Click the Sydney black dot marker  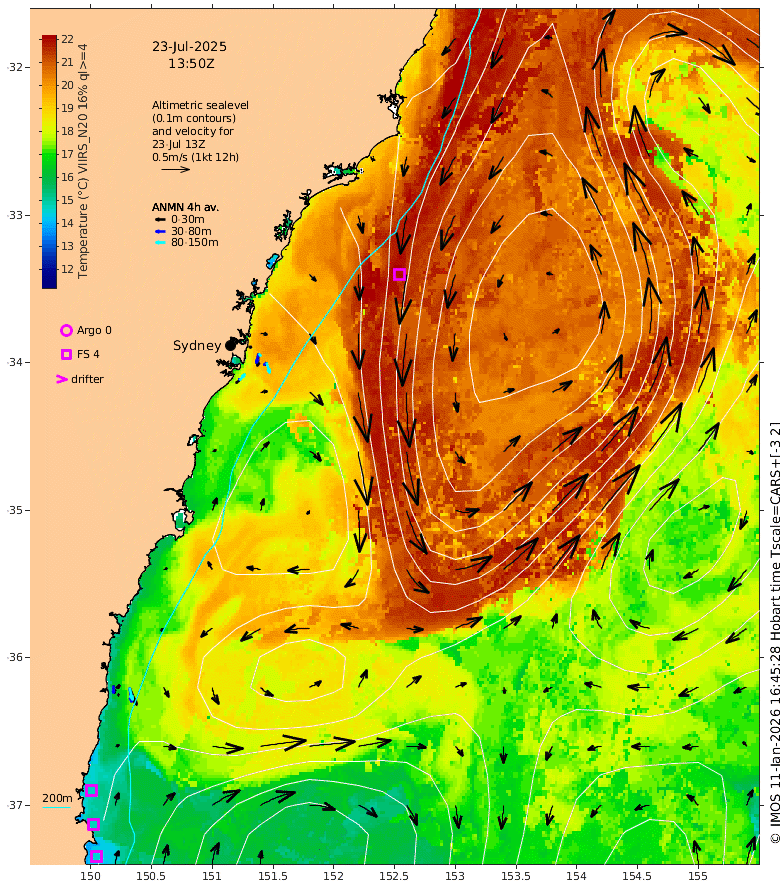point(230,345)
